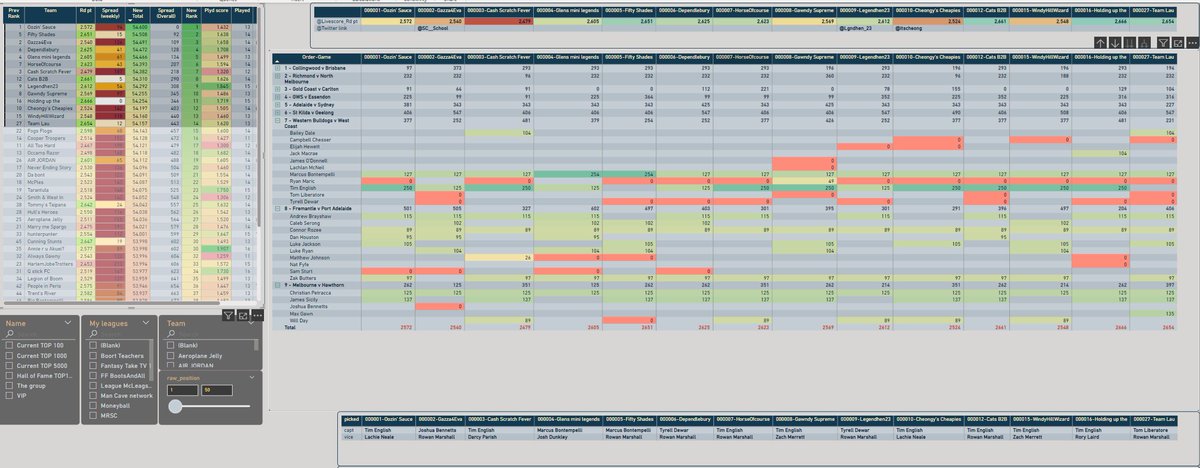Check Current TOP 5000 checkbox
Viewport: 1200px width, 468px height.
(9, 365)
